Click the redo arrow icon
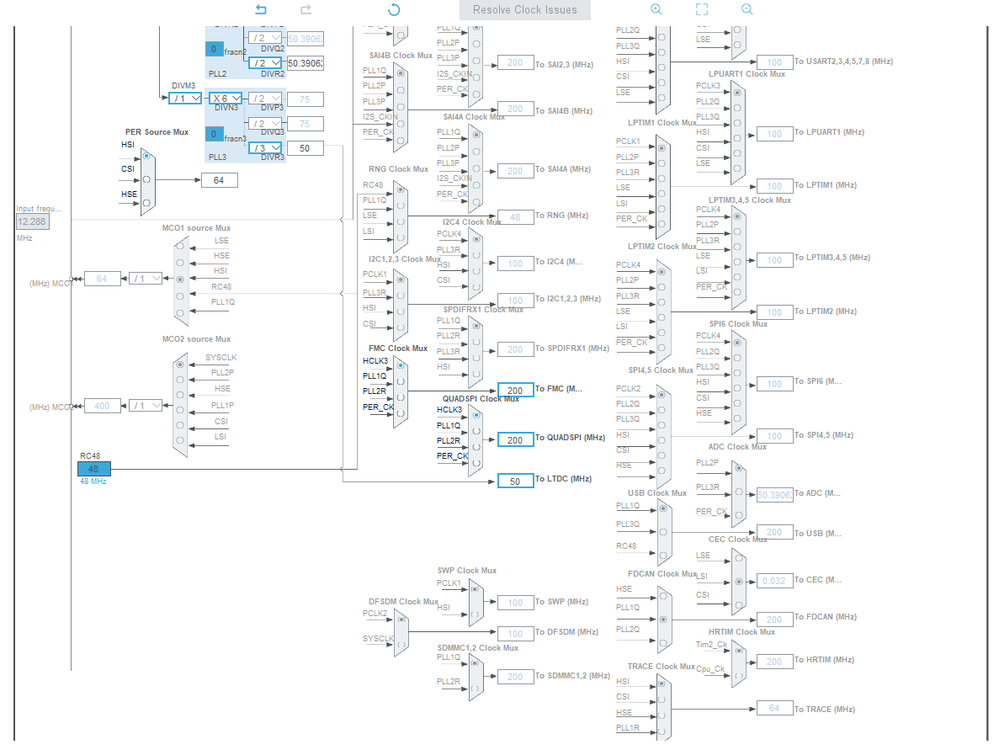999x745 pixels. 306,10
